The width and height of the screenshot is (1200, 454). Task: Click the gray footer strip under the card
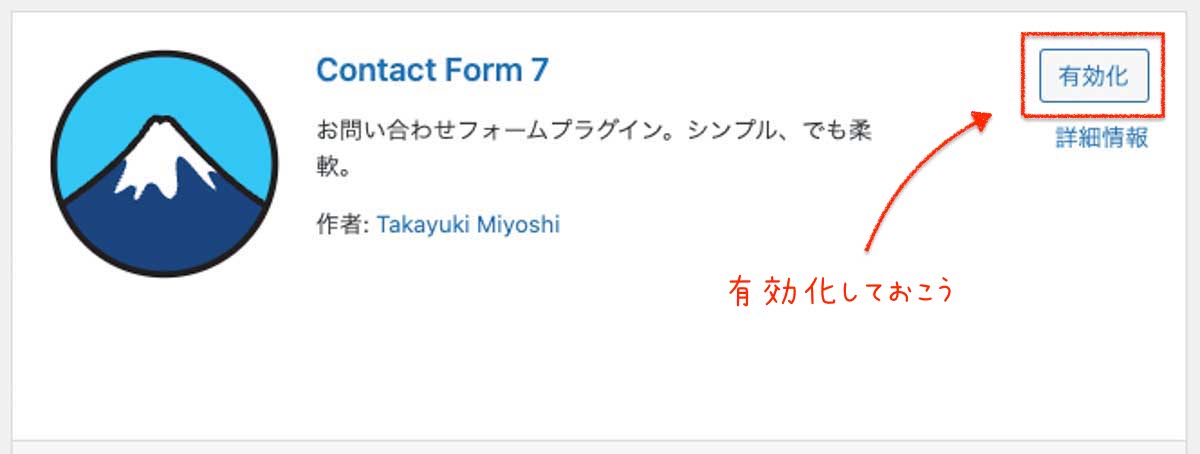(x=600, y=447)
